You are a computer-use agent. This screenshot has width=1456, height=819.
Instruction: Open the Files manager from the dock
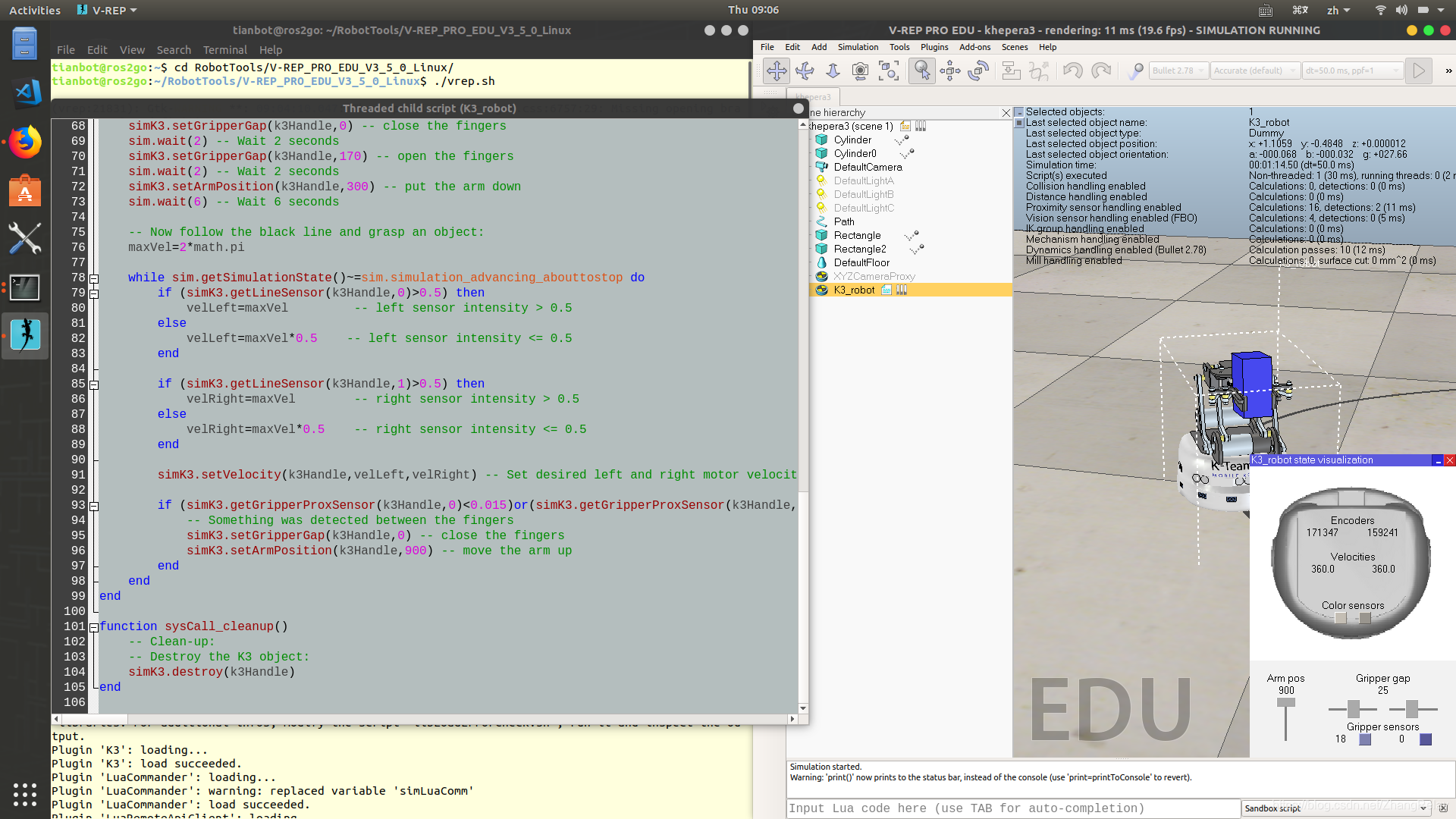(x=25, y=43)
